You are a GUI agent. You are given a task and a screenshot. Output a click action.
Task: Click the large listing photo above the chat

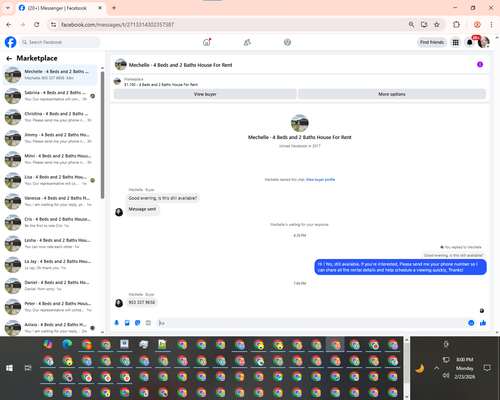[x=300, y=123]
